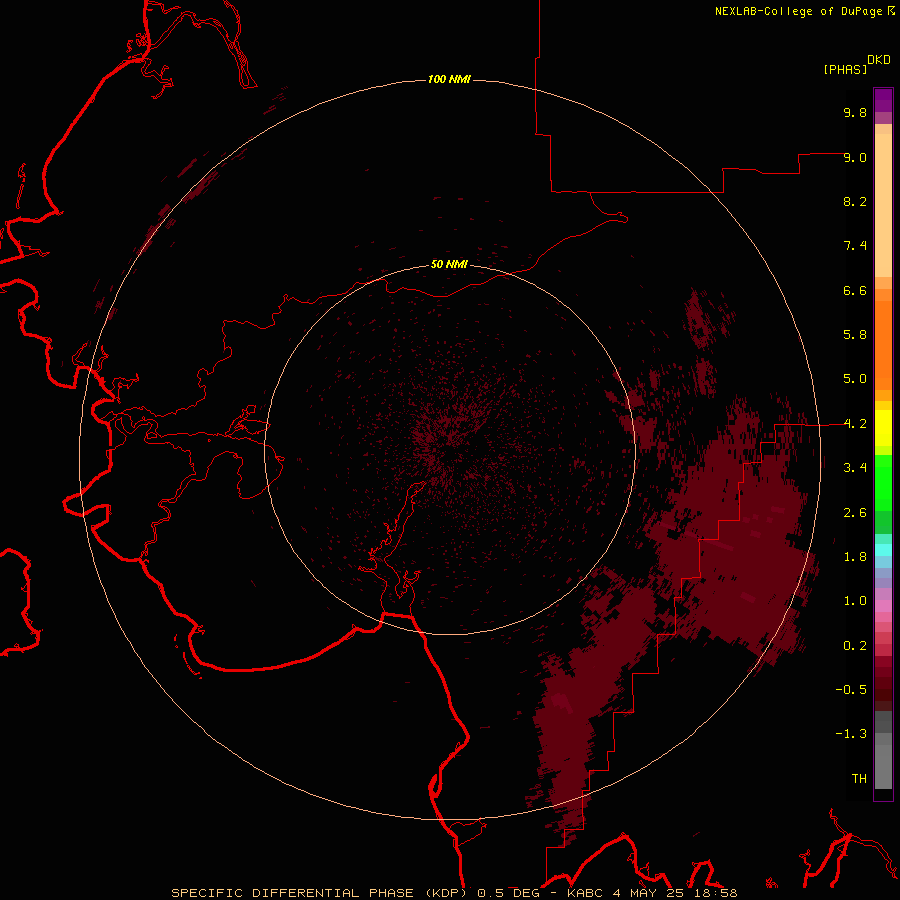Click the 2.6 value on the color scale

(x=855, y=513)
